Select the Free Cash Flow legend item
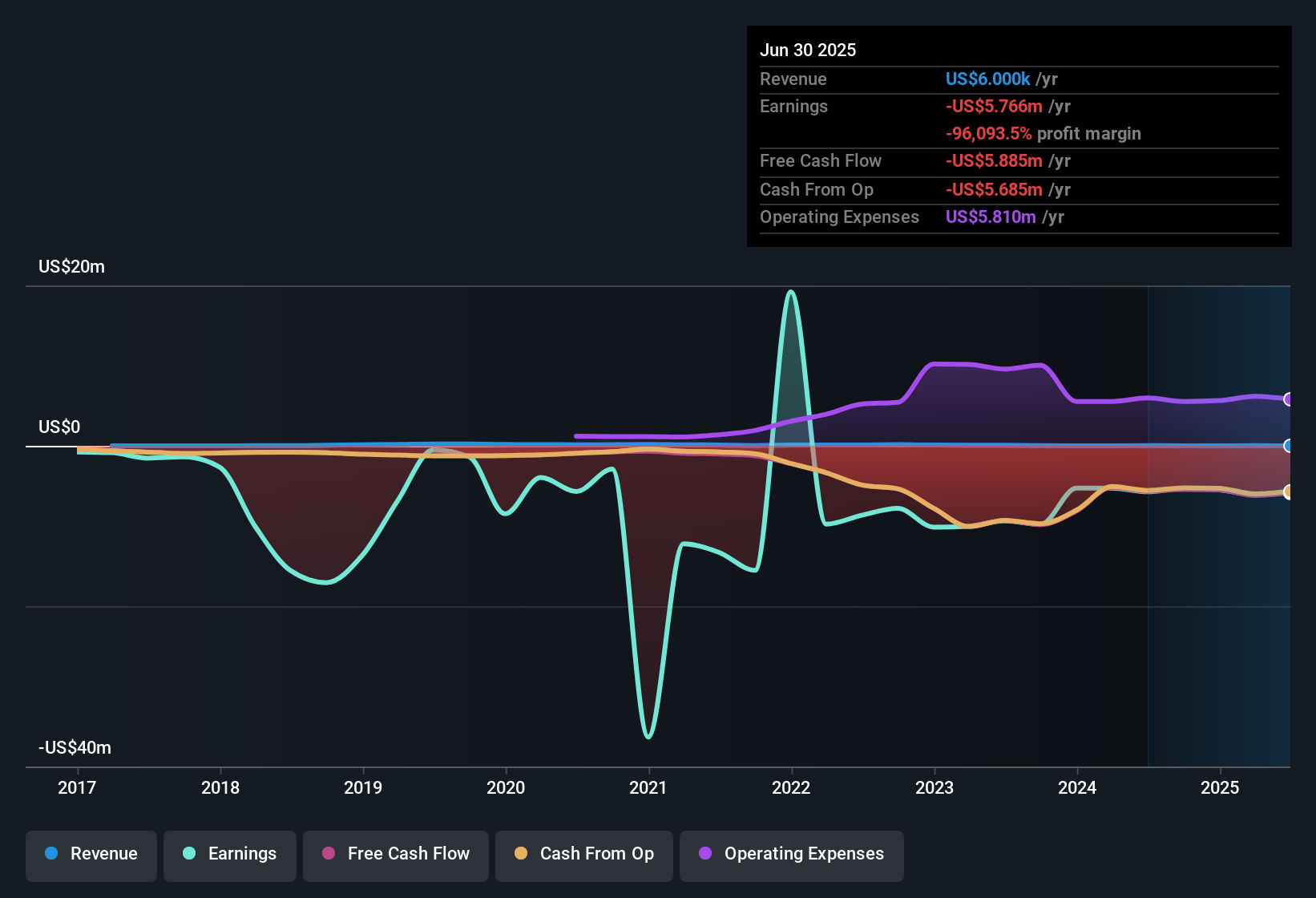 395,854
